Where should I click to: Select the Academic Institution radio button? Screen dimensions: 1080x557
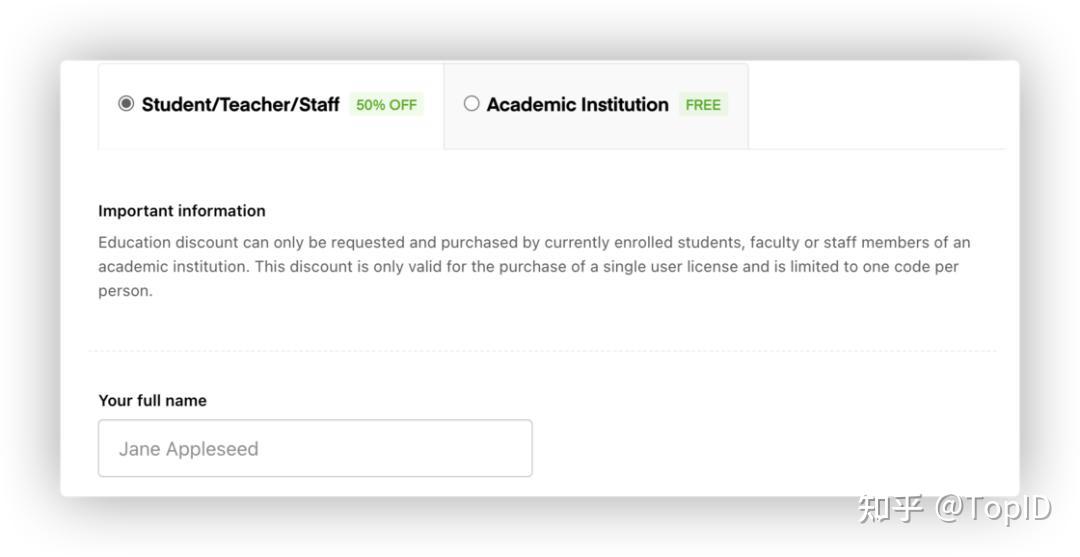[472, 104]
